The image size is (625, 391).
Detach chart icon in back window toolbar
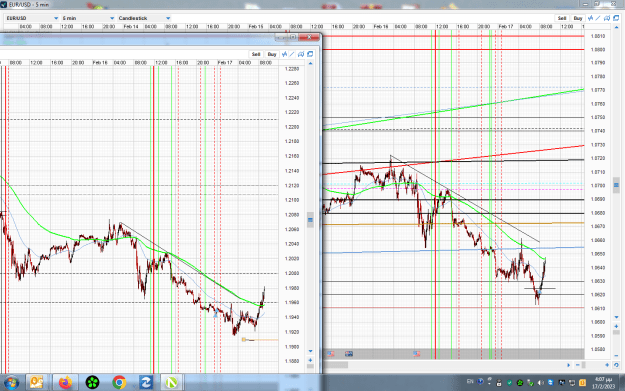click(x=616, y=18)
